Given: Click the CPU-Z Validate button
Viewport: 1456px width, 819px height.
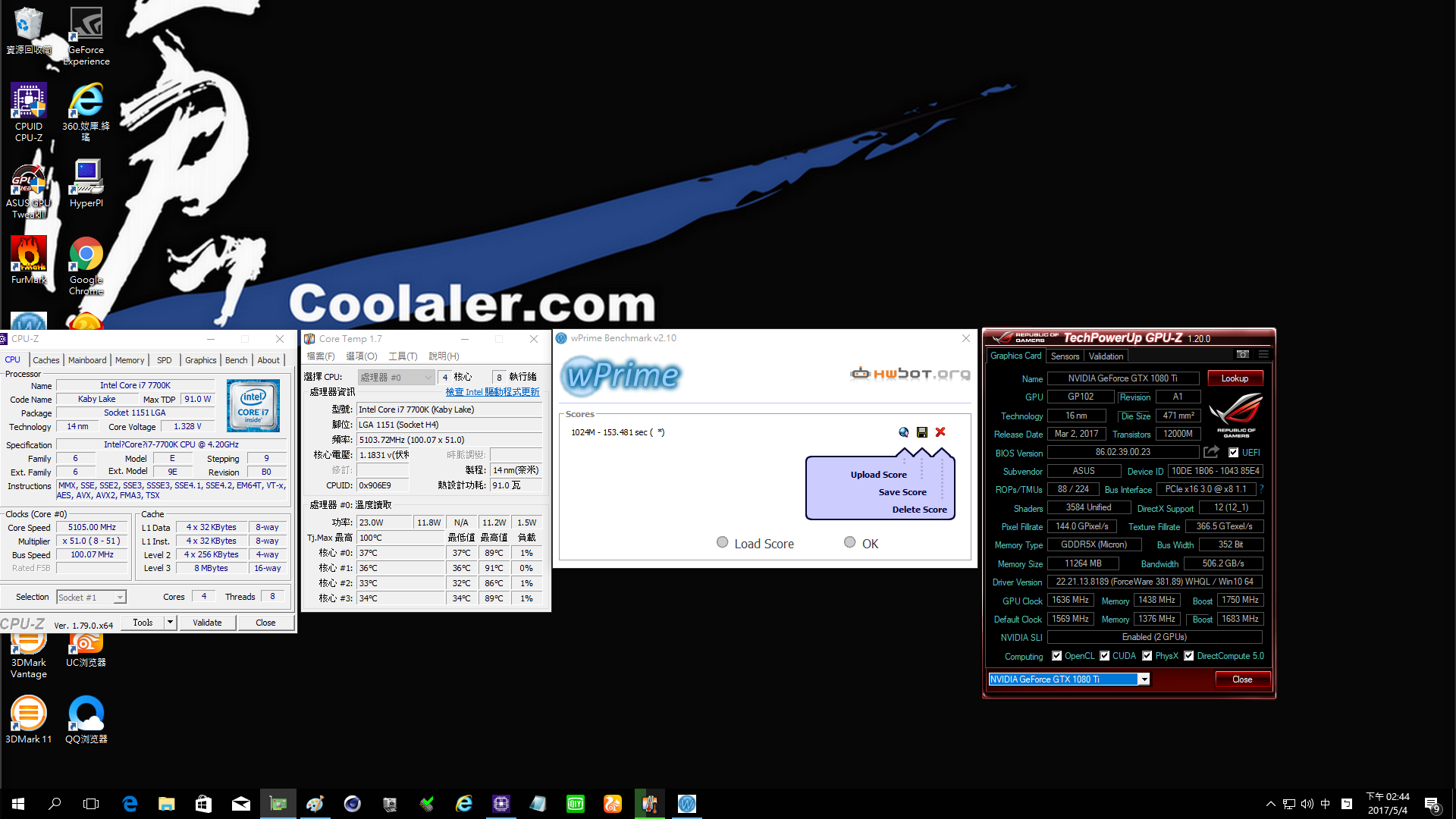Looking at the screenshot, I should pos(207,623).
